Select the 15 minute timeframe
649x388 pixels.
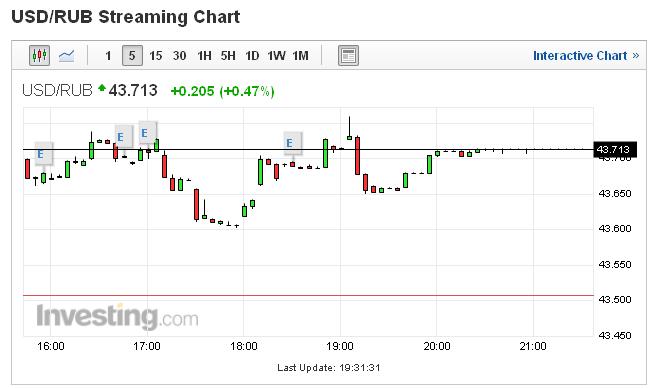coord(156,55)
